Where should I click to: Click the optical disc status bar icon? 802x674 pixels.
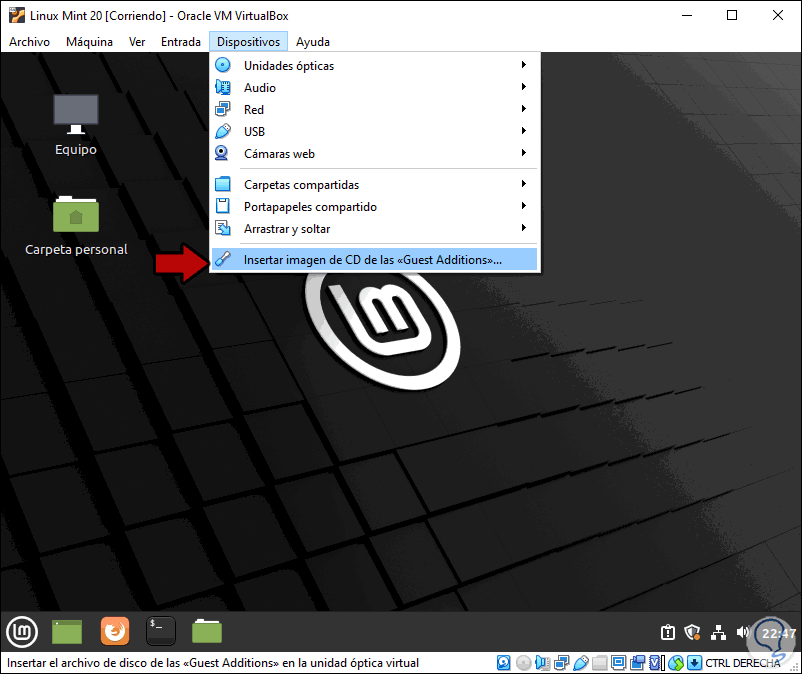pyautogui.click(x=523, y=663)
